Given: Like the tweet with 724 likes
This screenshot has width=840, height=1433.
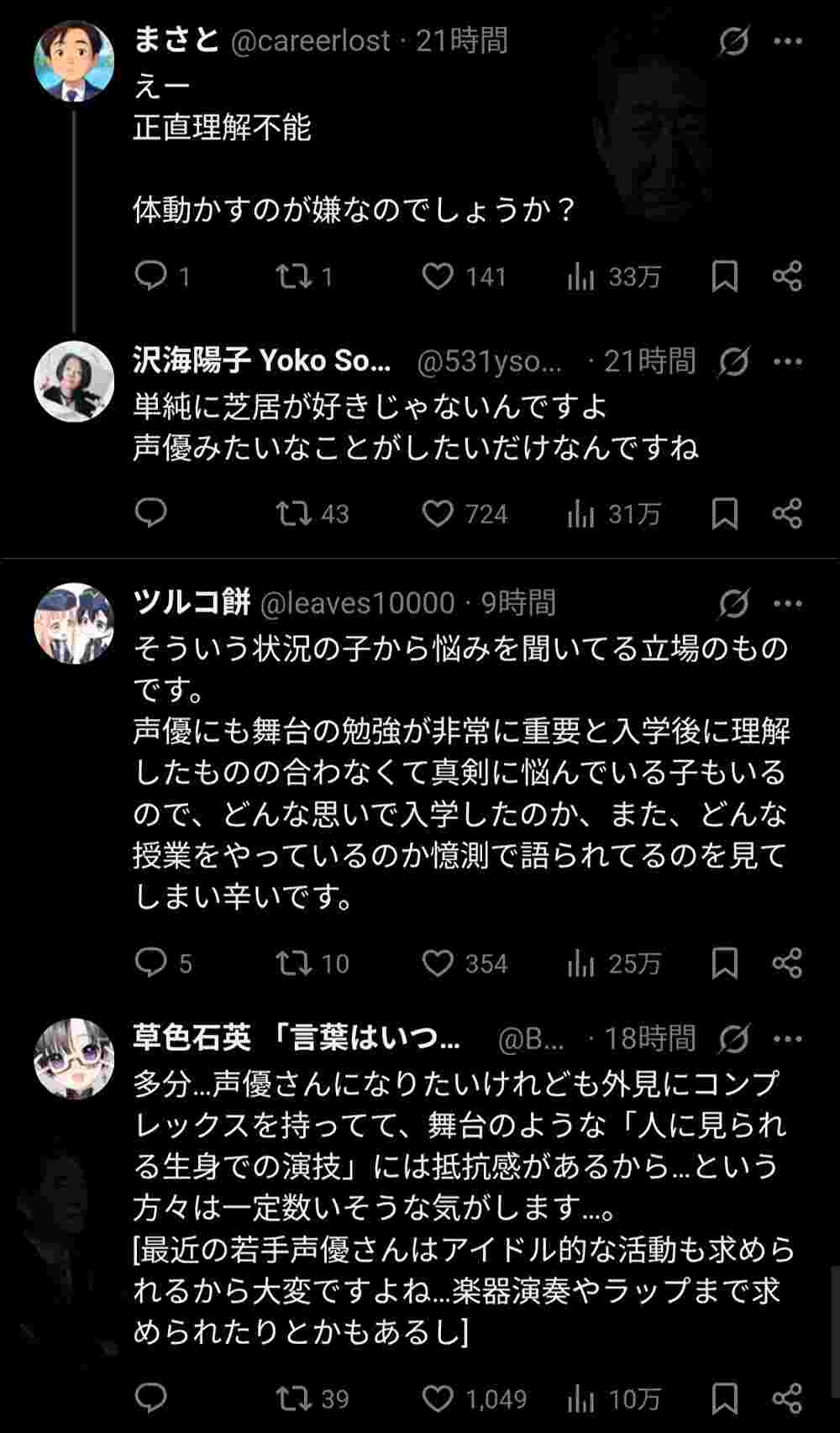Looking at the screenshot, I should (438, 513).
